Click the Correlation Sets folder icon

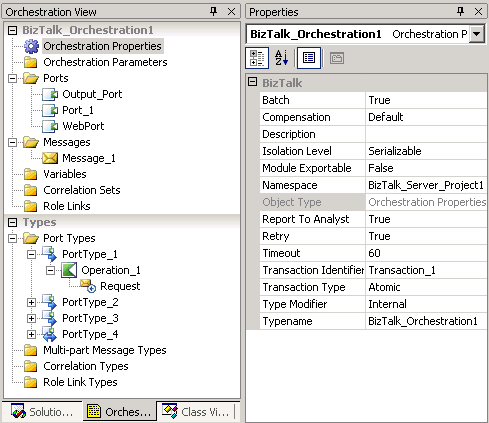[x=31, y=190]
